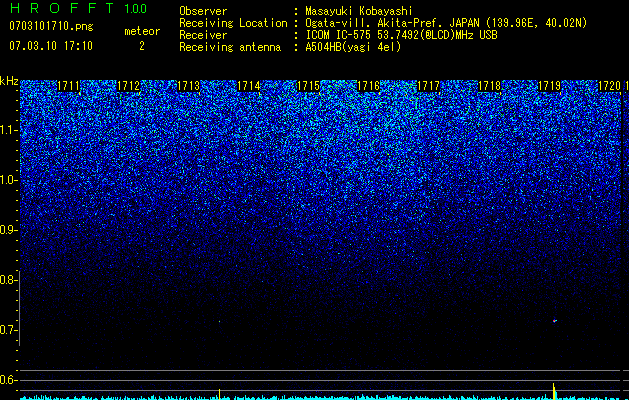Click the 1714 time marker
Viewport: 629px width, 400px height.
click(x=249, y=86)
